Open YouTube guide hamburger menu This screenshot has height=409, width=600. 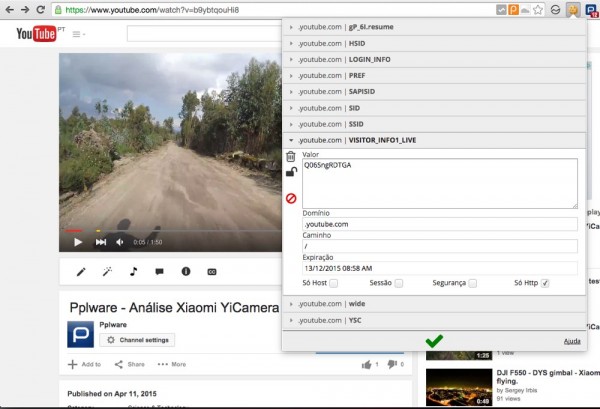point(78,34)
